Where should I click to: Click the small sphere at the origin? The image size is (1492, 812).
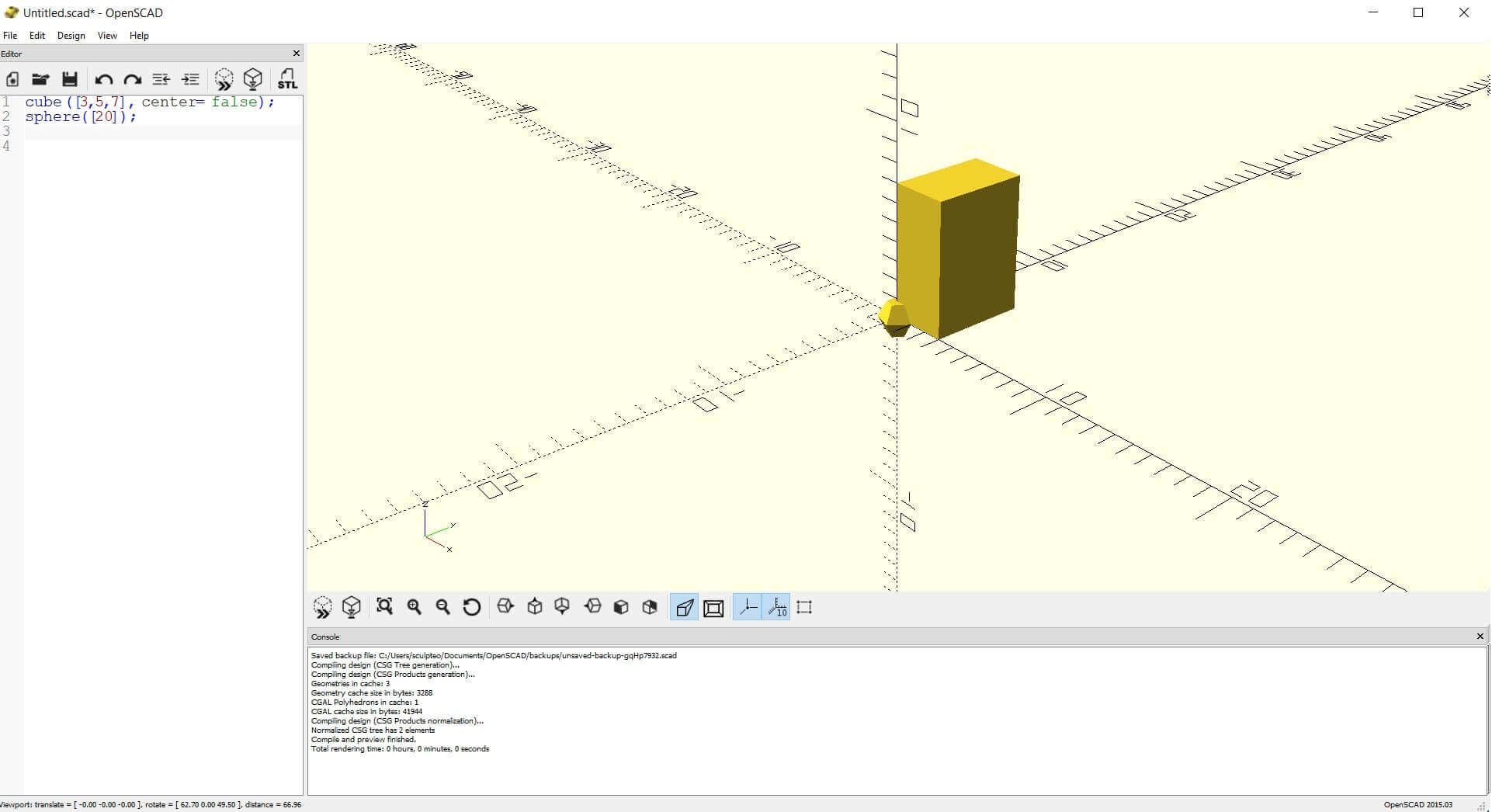click(893, 318)
